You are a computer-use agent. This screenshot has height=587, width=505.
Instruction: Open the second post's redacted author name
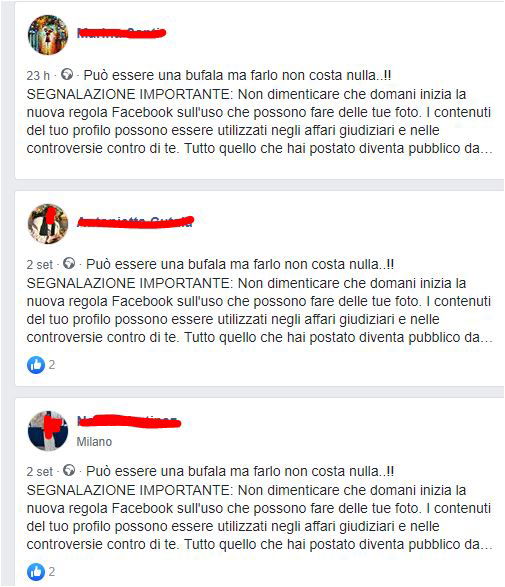135,222
